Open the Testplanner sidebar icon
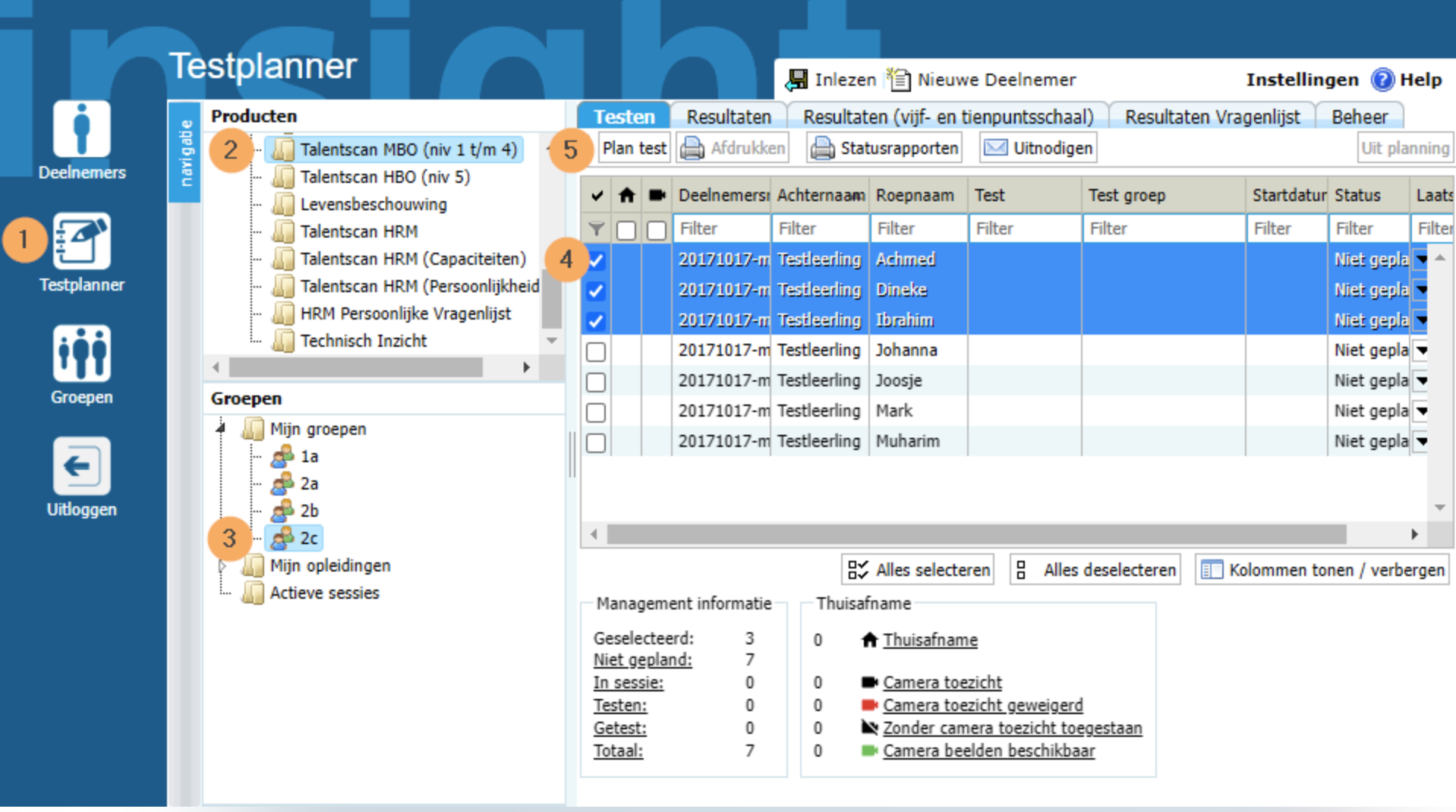This screenshot has height=812, width=1456. click(81, 241)
